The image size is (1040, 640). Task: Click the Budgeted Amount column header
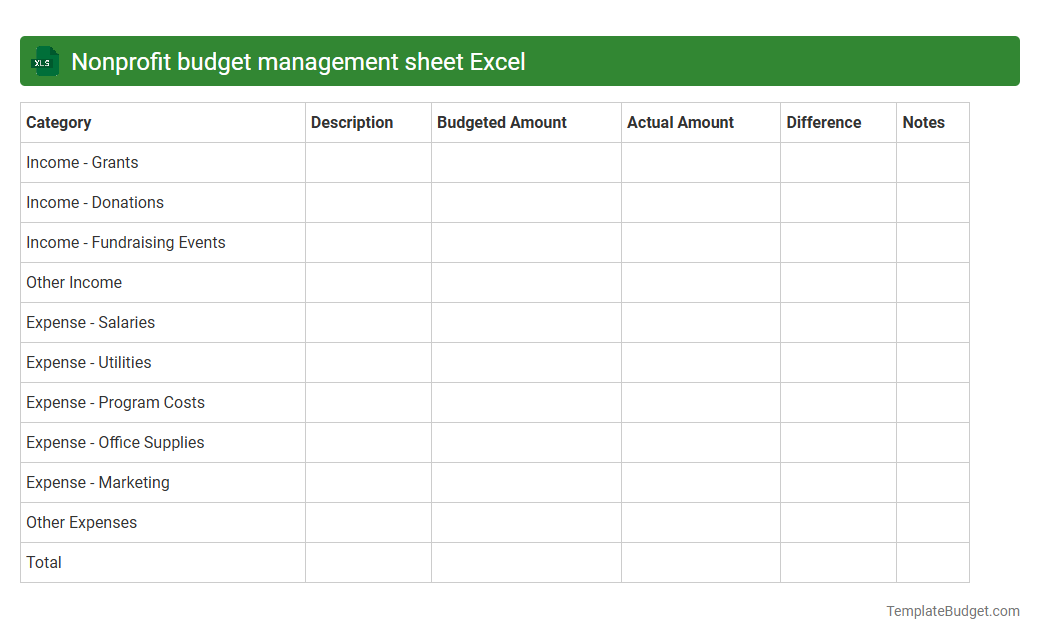click(x=501, y=122)
